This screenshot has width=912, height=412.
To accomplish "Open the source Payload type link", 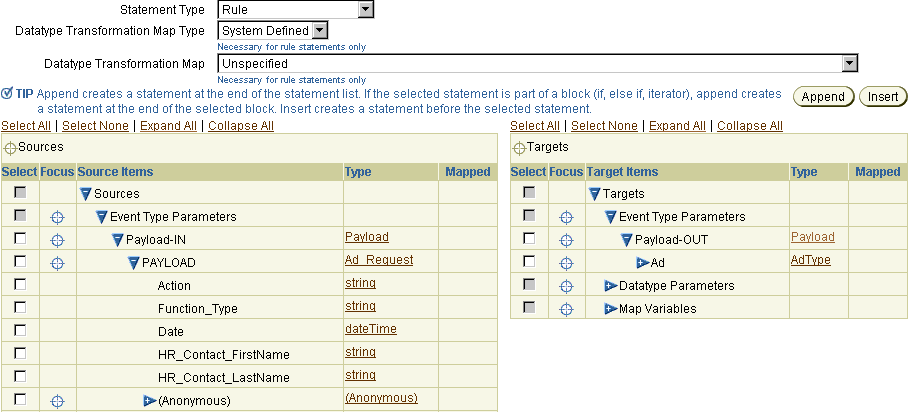I will (366, 237).
